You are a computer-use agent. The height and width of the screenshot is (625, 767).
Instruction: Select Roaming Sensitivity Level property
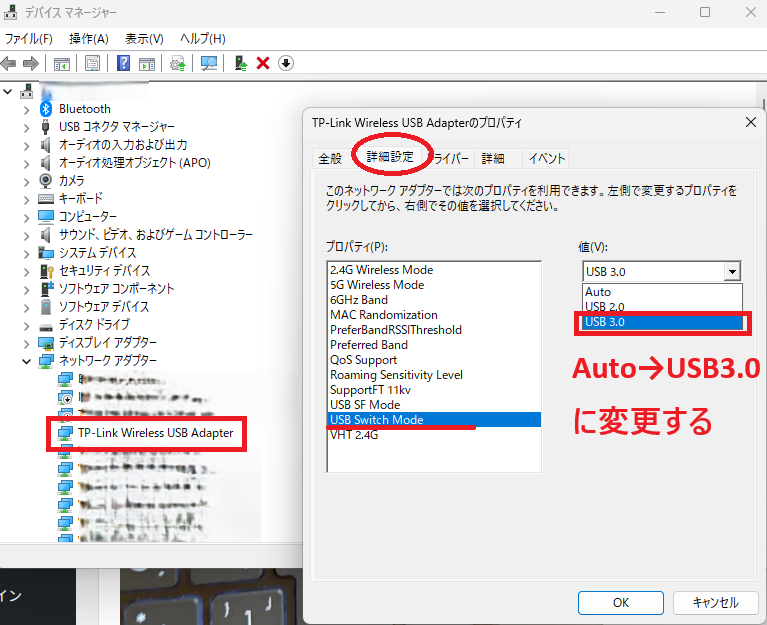(434, 375)
